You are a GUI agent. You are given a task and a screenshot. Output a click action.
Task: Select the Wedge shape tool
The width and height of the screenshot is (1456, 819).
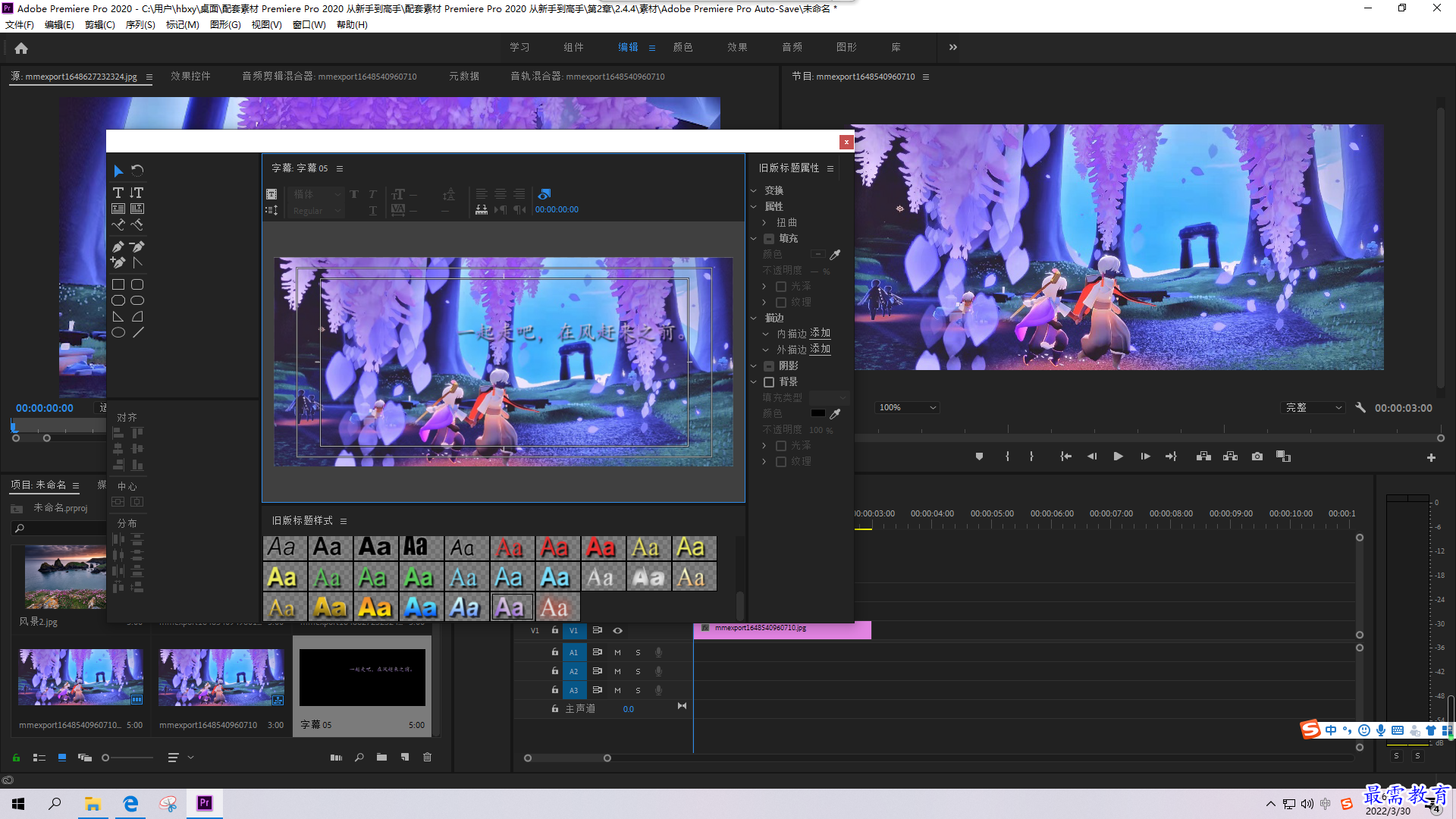pyautogui.click(x=118, y=316)
